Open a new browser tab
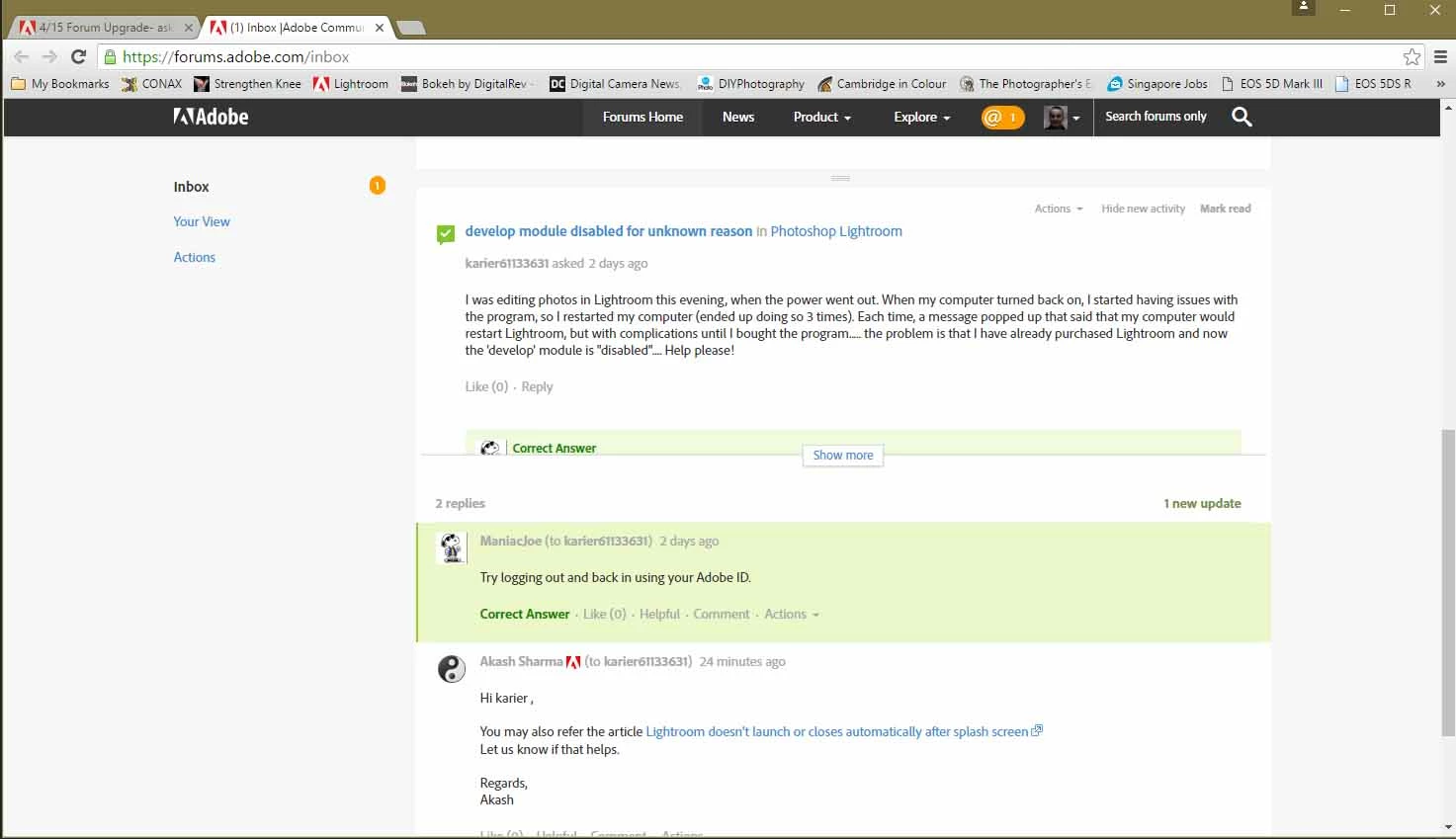The height and width of the screenshot is (839, 1456). click(411, 28)
